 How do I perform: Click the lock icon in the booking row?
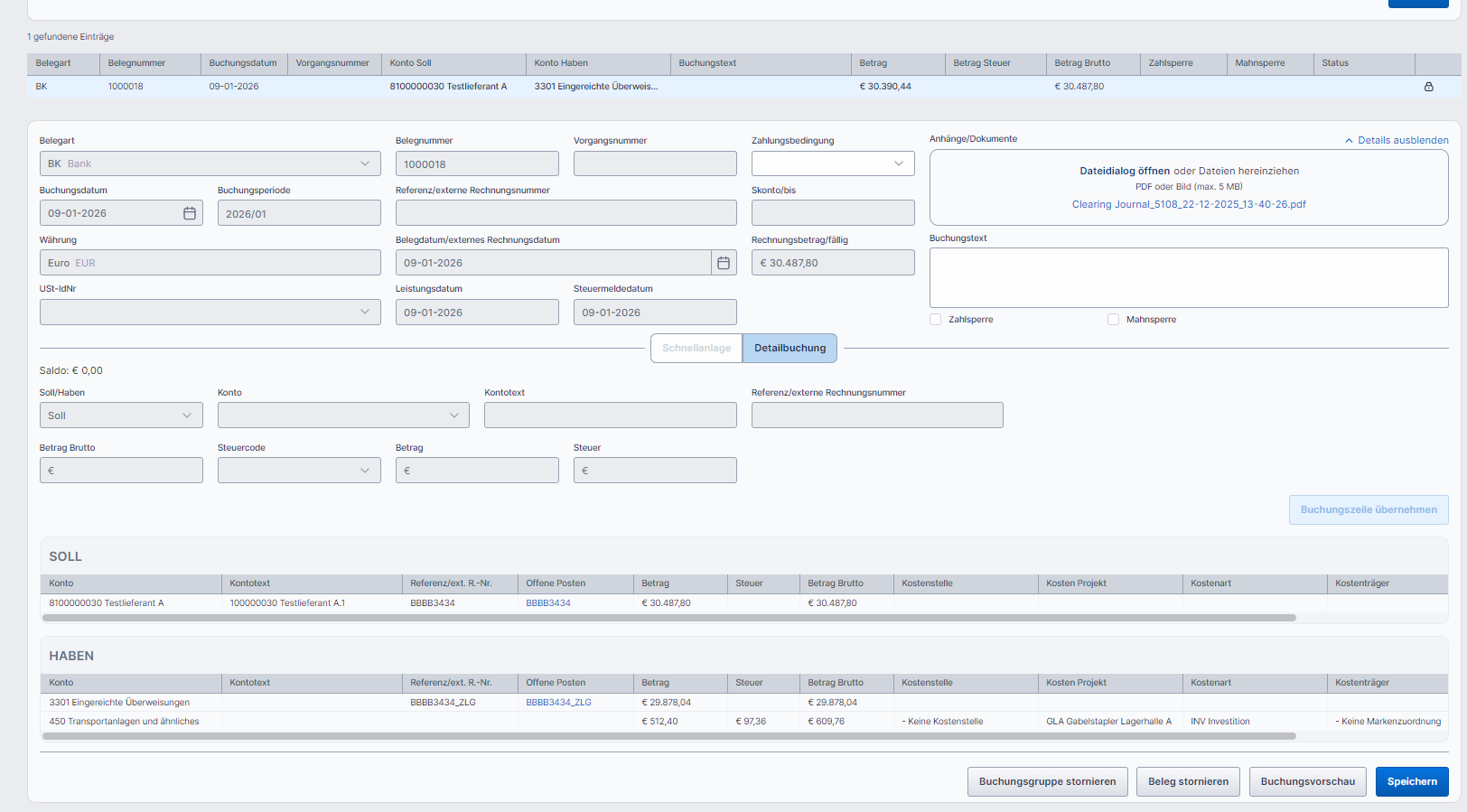point(1428,87)
